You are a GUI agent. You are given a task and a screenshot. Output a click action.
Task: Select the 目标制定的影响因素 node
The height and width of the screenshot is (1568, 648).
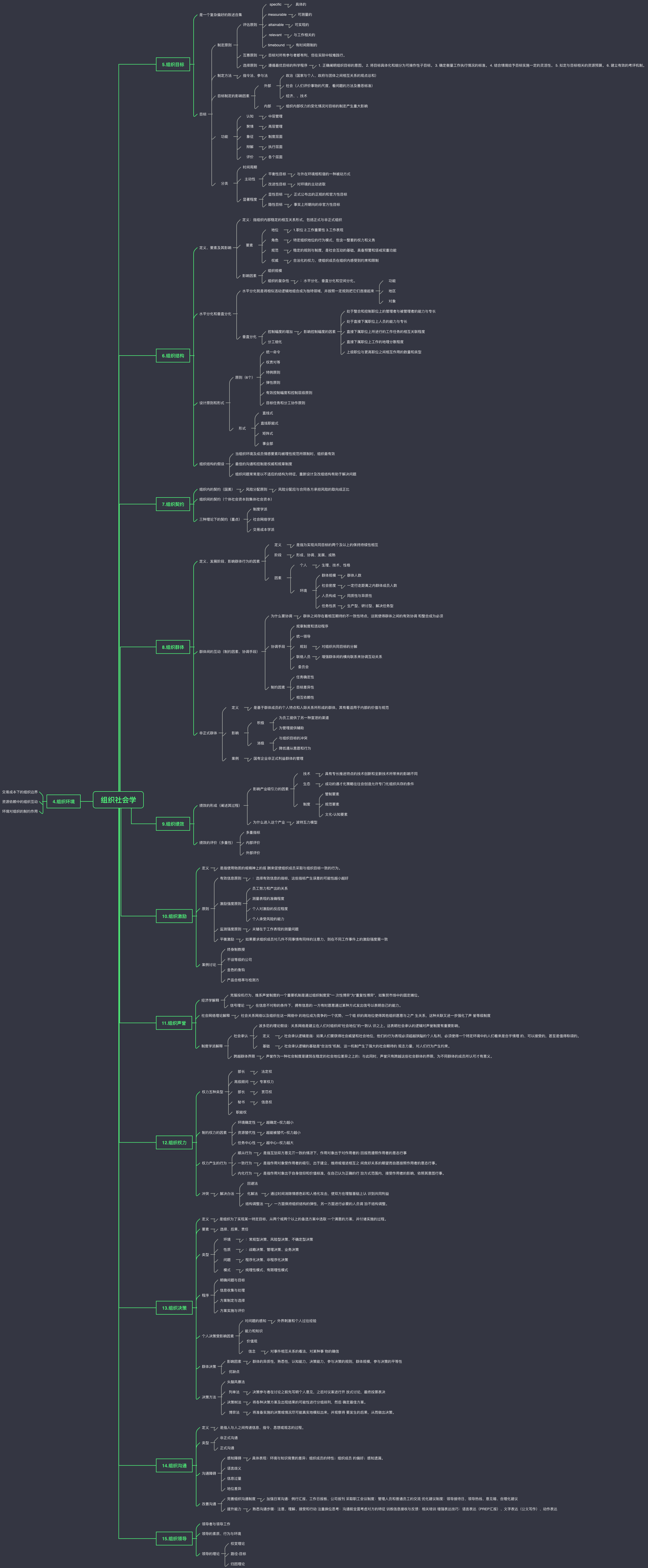(x=233, y=96)
